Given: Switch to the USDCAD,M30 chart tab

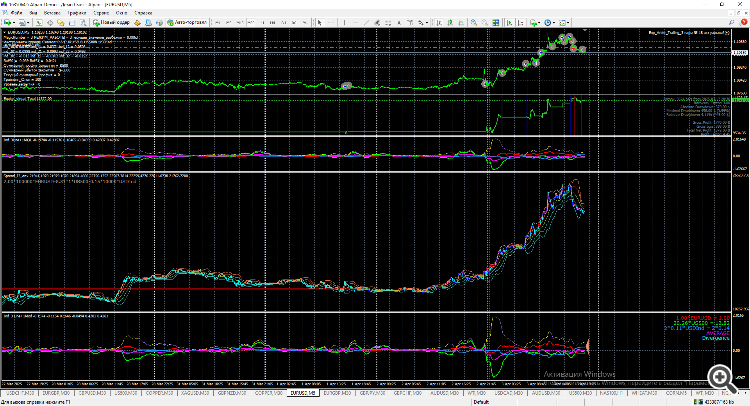Looking at the screenshot, I should 510,393.
